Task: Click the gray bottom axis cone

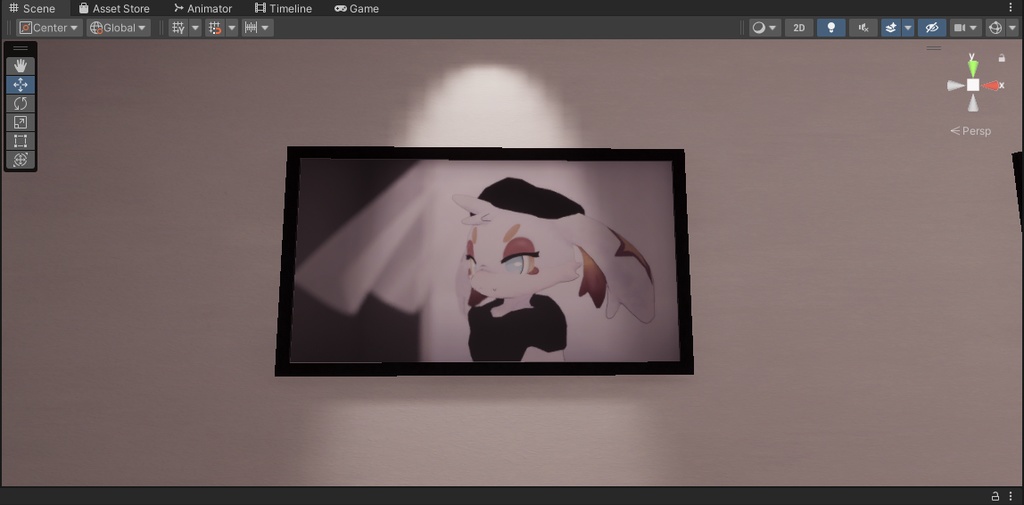Action: tap(973, 103)
